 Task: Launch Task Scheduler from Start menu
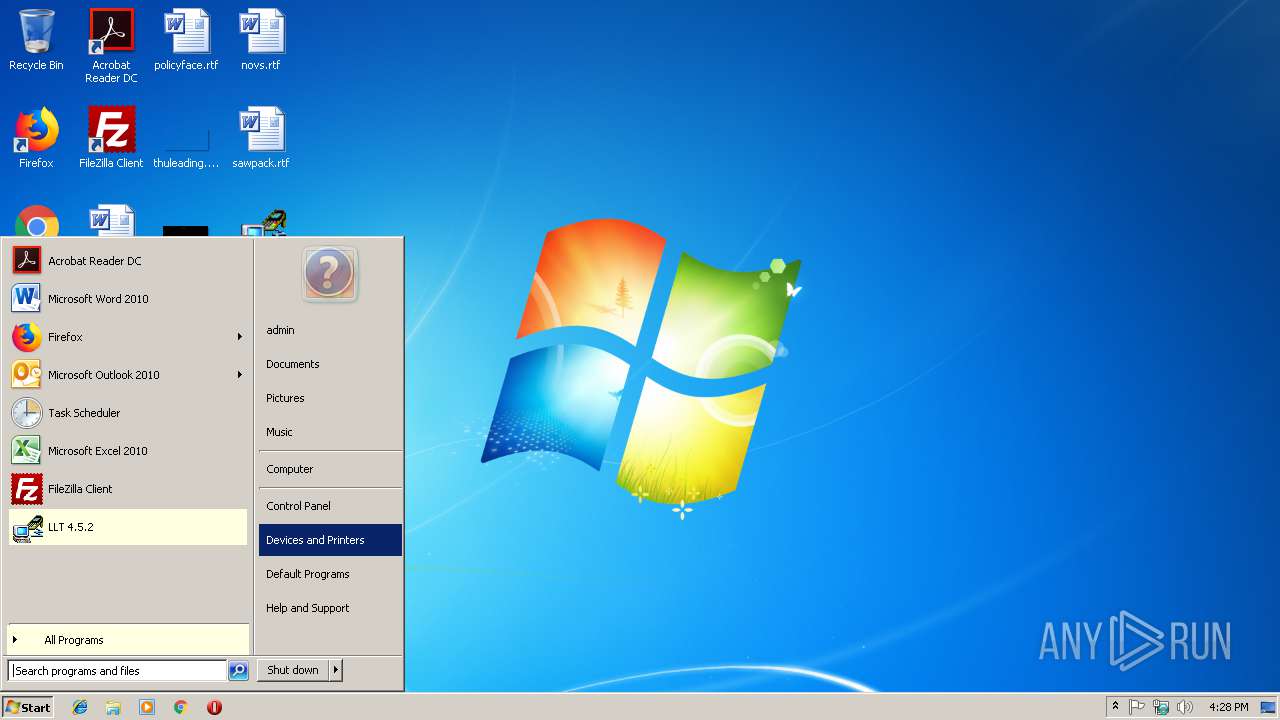pos(128,413)
